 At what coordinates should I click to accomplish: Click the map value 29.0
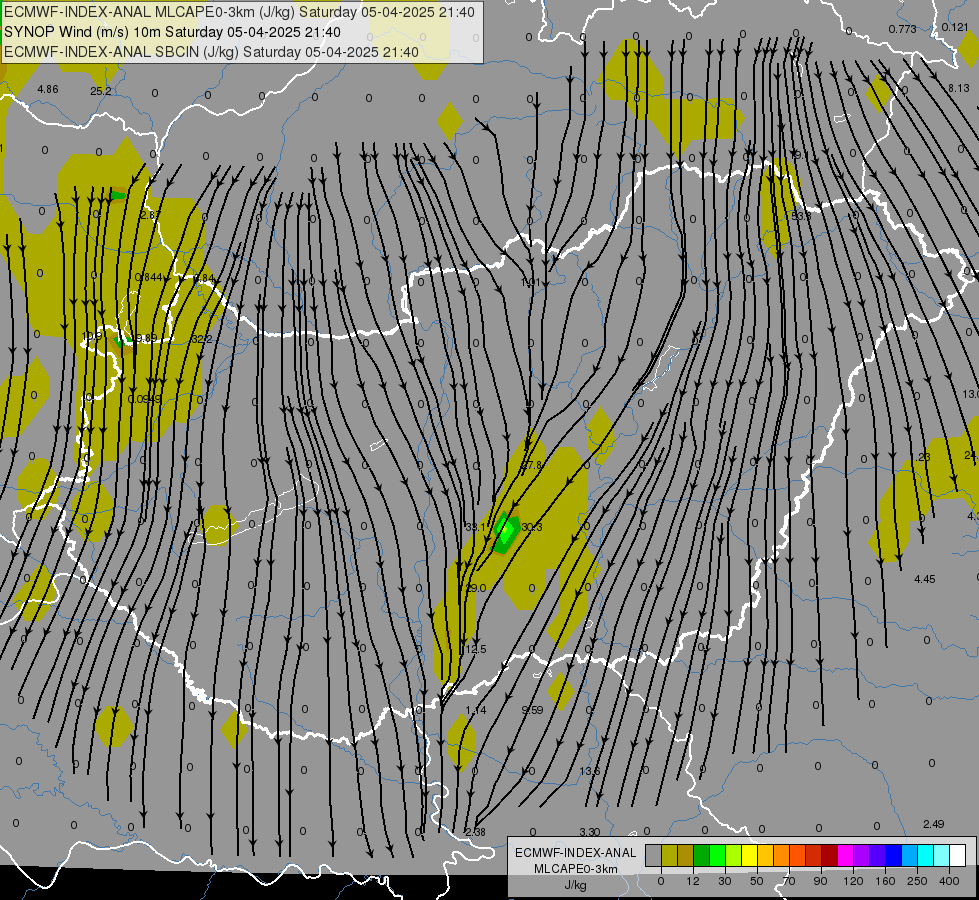[476, 588]
